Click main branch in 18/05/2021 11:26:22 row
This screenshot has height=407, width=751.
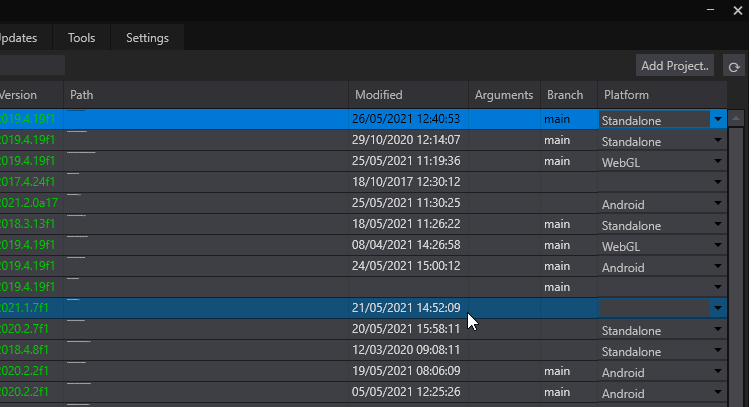pyautogui.click(x=557, y=224)
